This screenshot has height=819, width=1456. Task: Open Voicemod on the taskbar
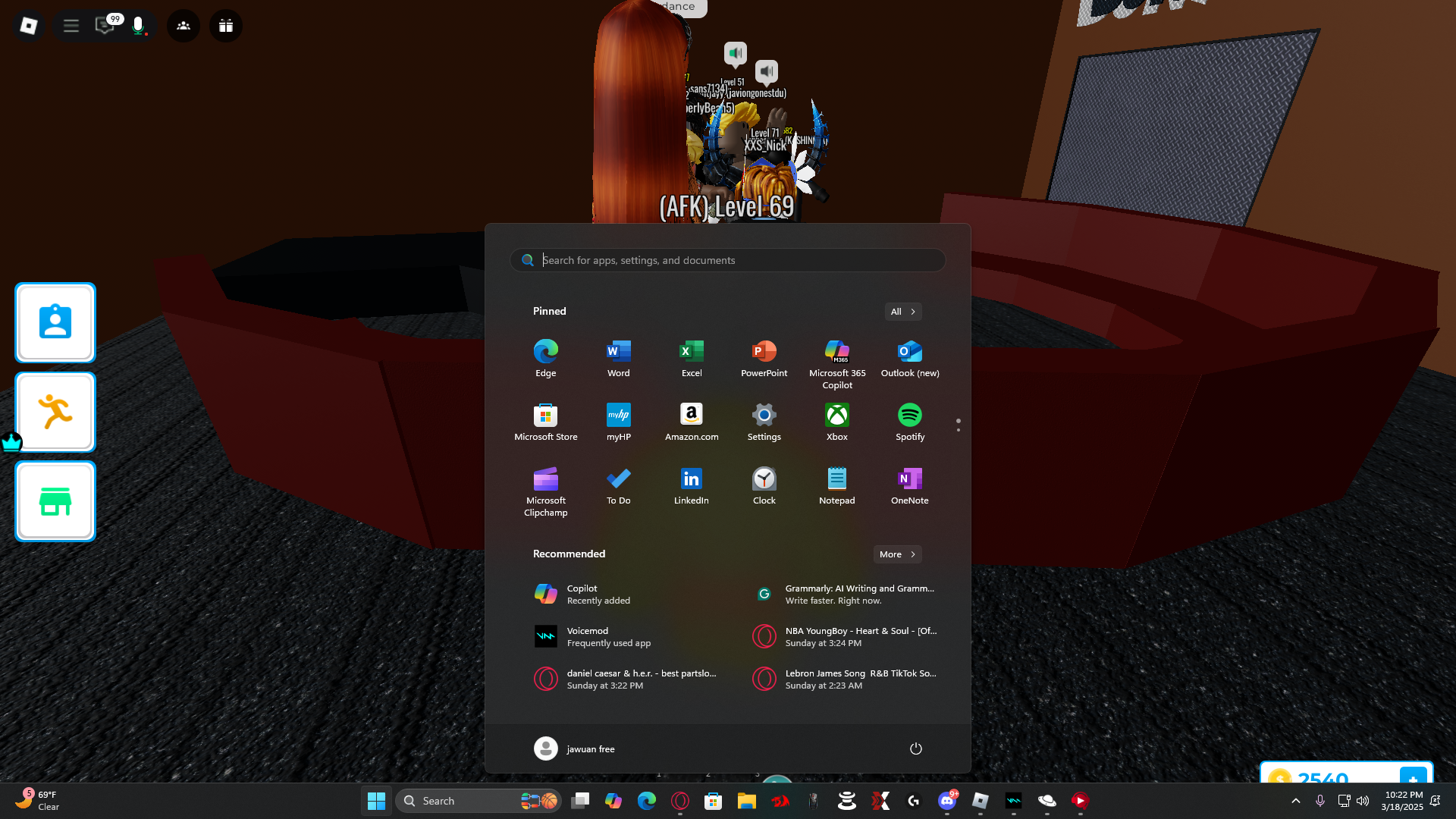(1014, 801)
